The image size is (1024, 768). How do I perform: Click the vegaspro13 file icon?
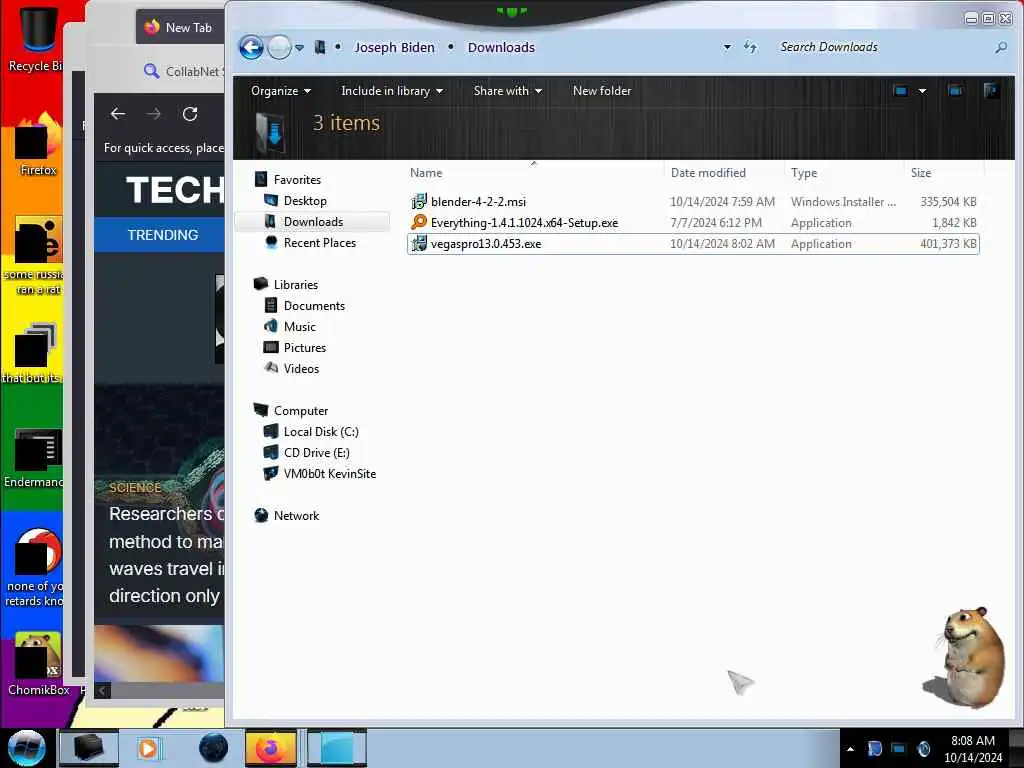(419, 244)
